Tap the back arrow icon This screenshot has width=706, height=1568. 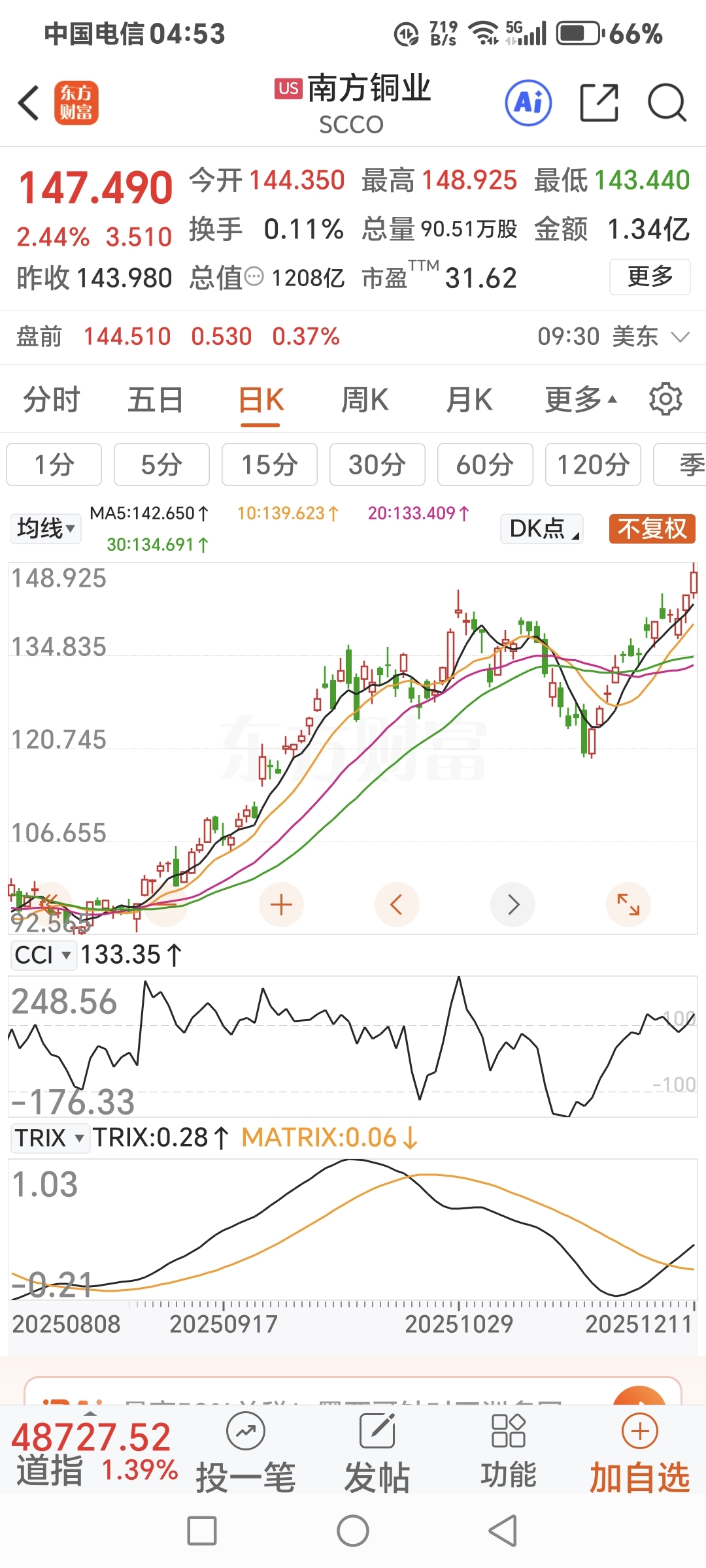point(29,103)
